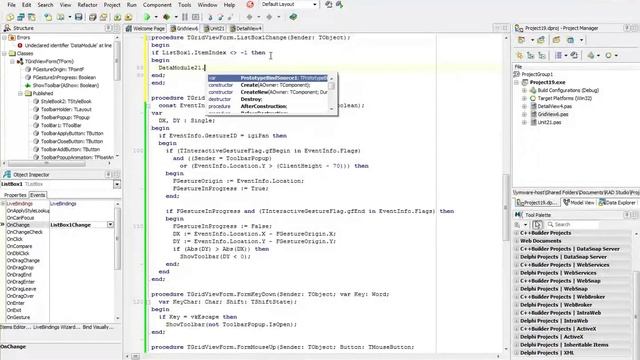Open the Component menu
This screenshot has height=360, width=640.
[x=157, y=5]
